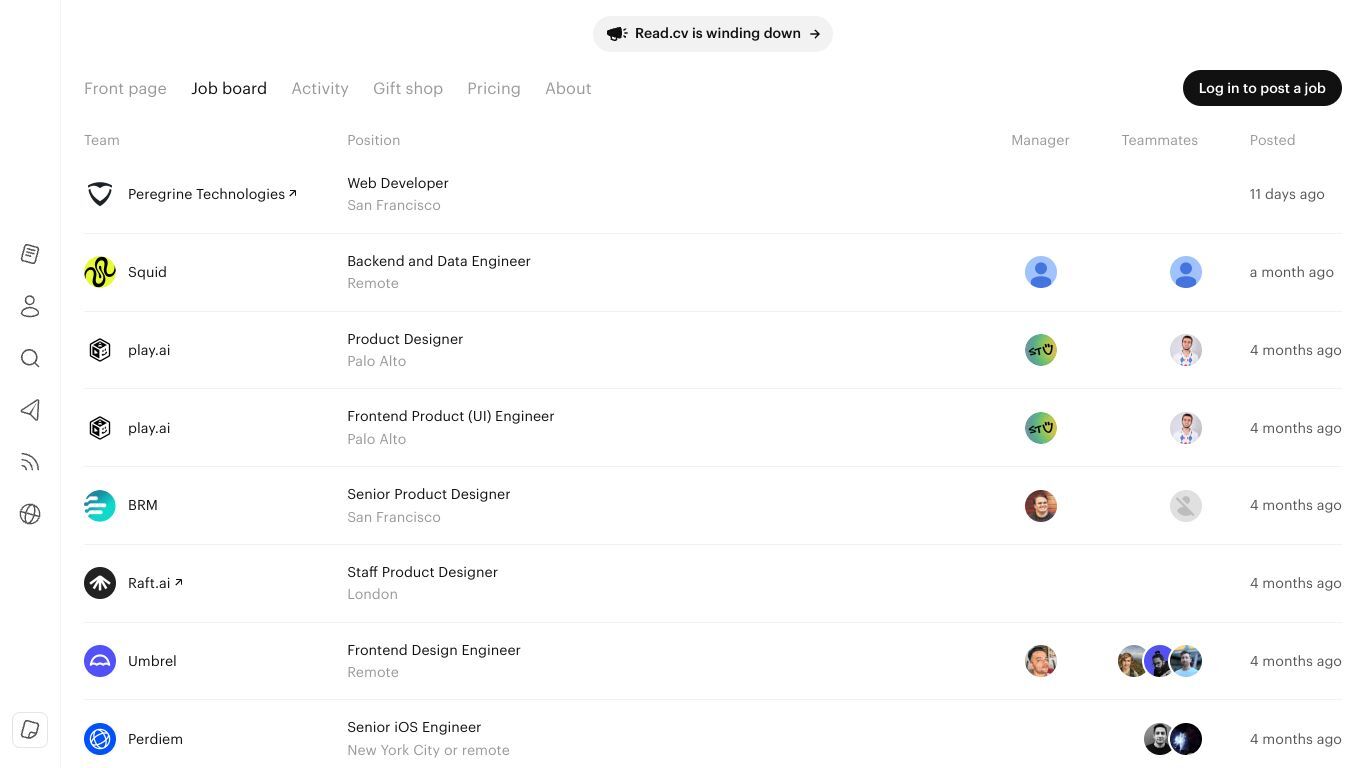This screenshot has height=768, width=1366.
Task: Click the globe explore icon in sidebar
Action: point(30,514)
